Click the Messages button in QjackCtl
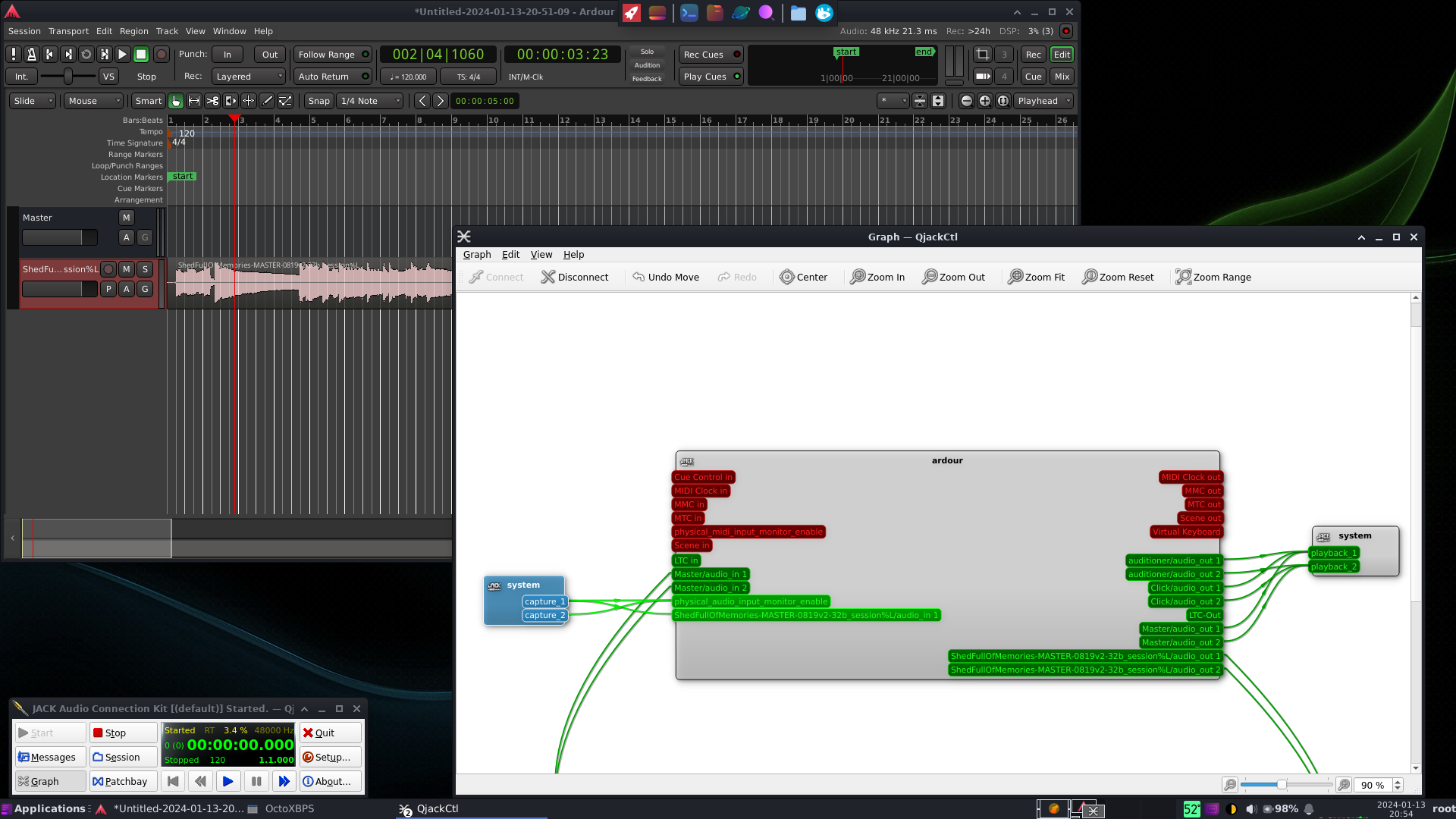This screenshot has height=819, width=1456. pyautogui.click(x=47, y=757)
